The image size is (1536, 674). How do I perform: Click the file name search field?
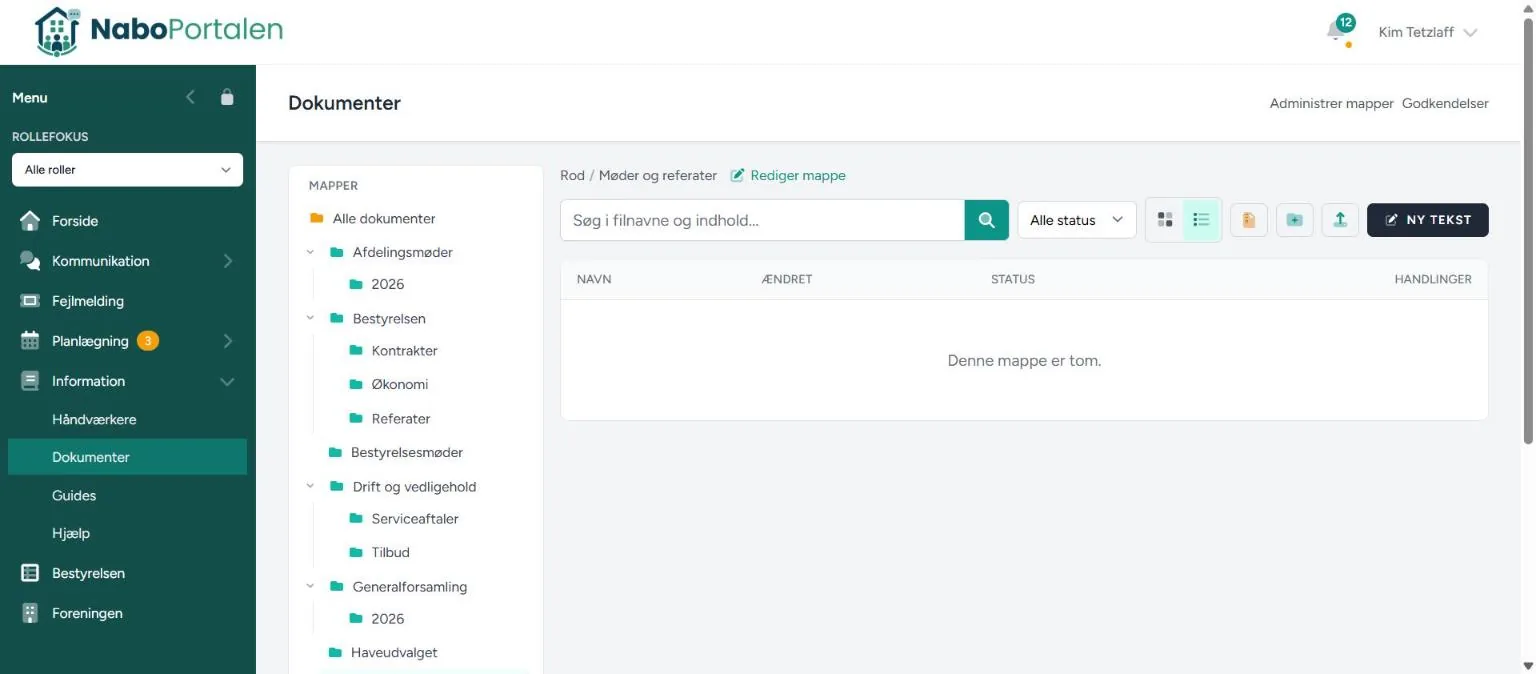[x=762, y=220]
